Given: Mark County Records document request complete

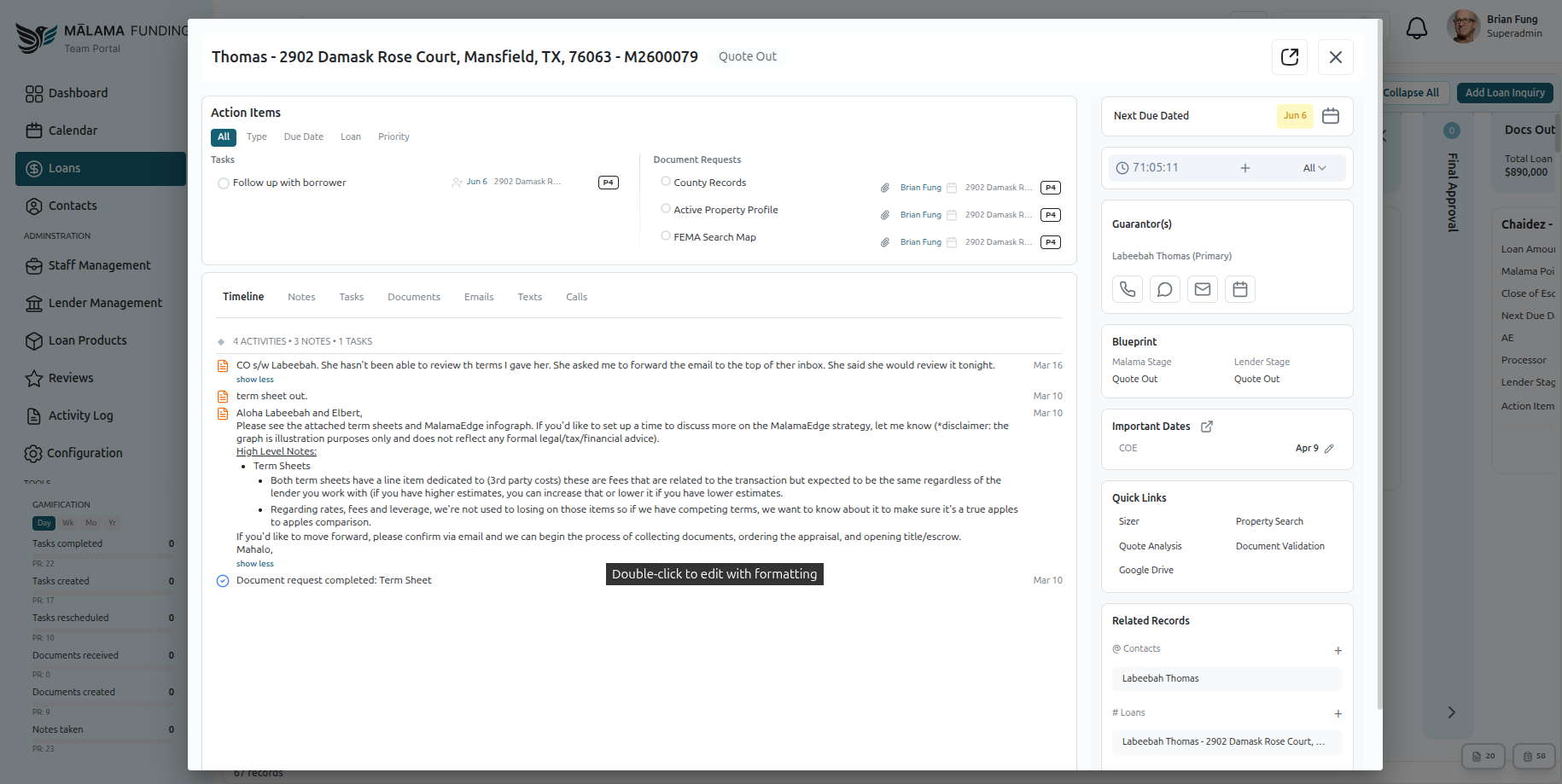Looking at the screenshot, I should (666, 182).
